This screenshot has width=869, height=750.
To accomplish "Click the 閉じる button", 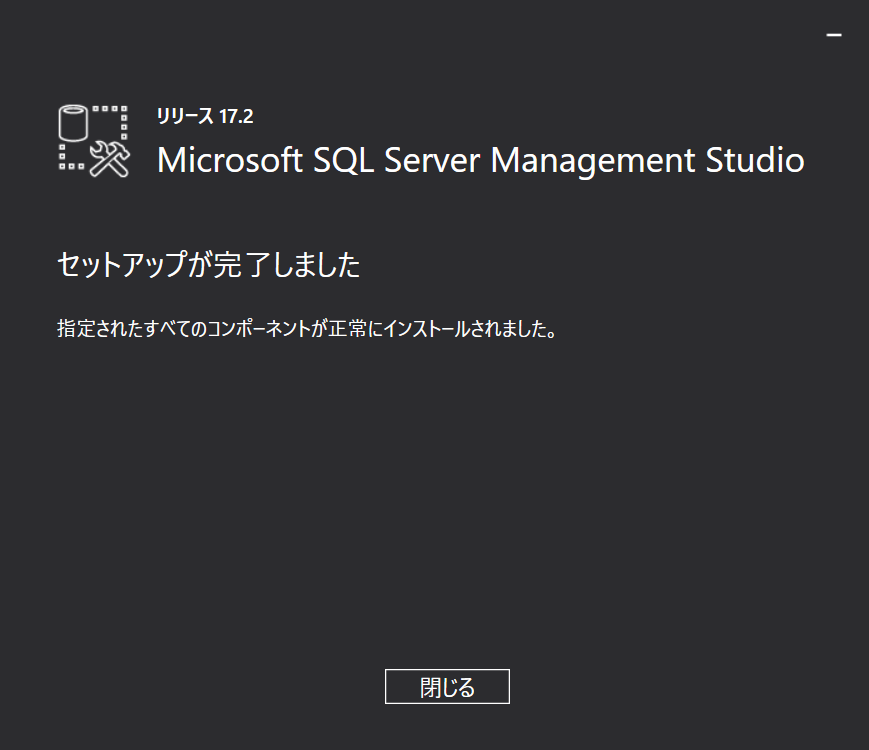I will click(x=447, y=686).
